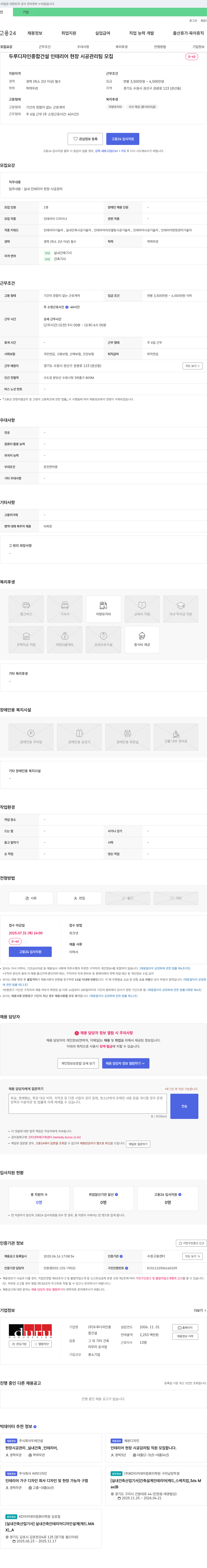This screenshot has width=207, height=1568.
Task: Jump to 모집요강 section tab
Action: tap(6, 47)
